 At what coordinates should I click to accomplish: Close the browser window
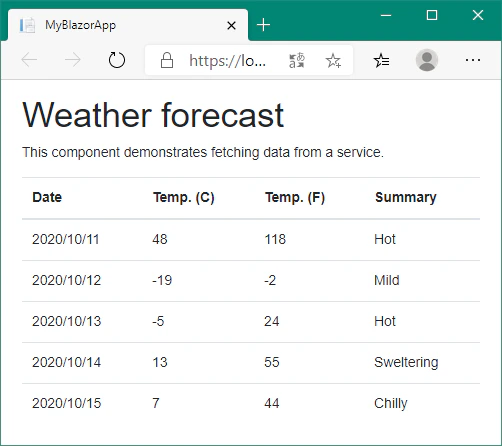click(478, 15)
